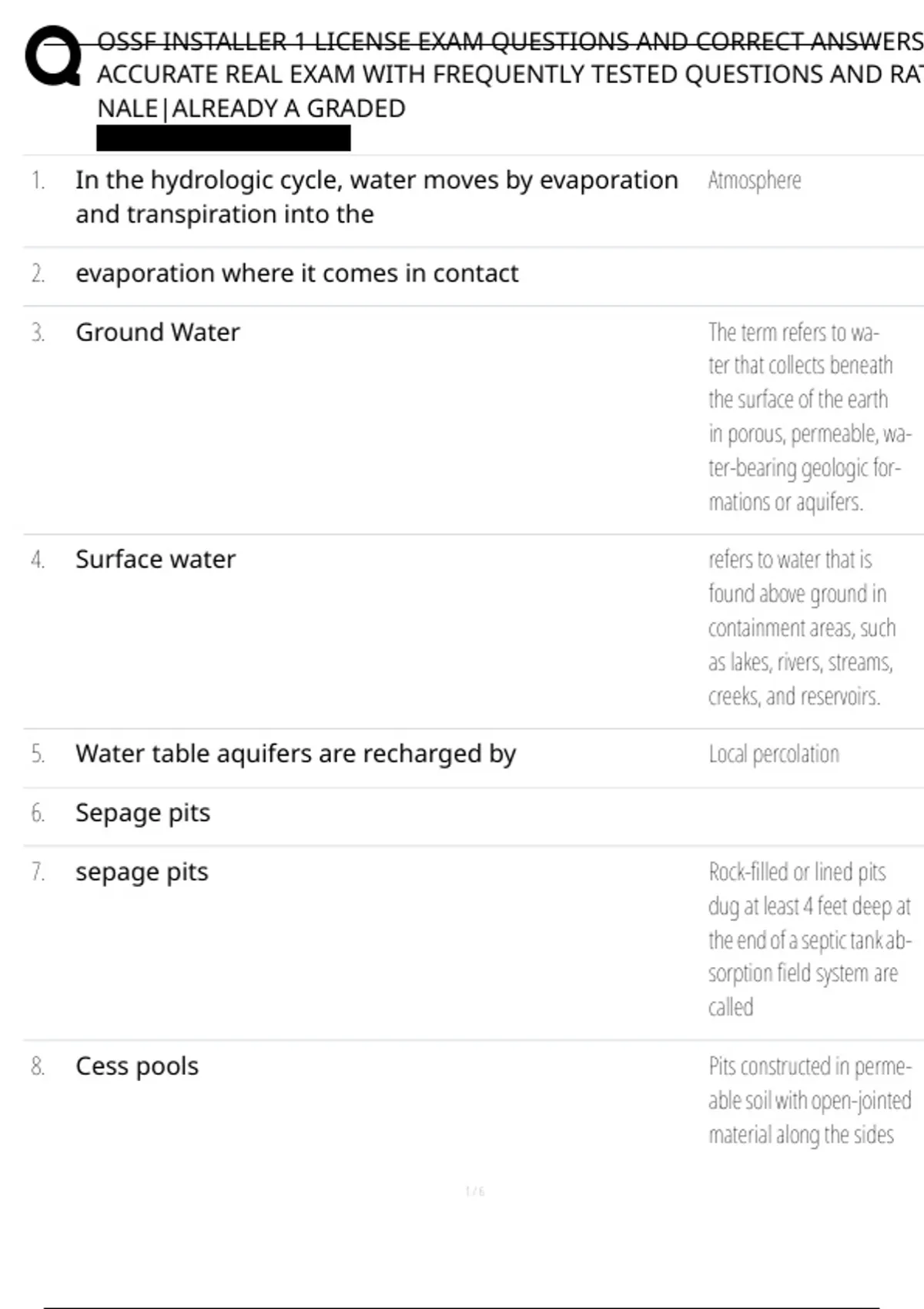Click the Q logo icon
Image resolution: width=924 pixels, height=1309 pixels.
[x=53, y=55]
